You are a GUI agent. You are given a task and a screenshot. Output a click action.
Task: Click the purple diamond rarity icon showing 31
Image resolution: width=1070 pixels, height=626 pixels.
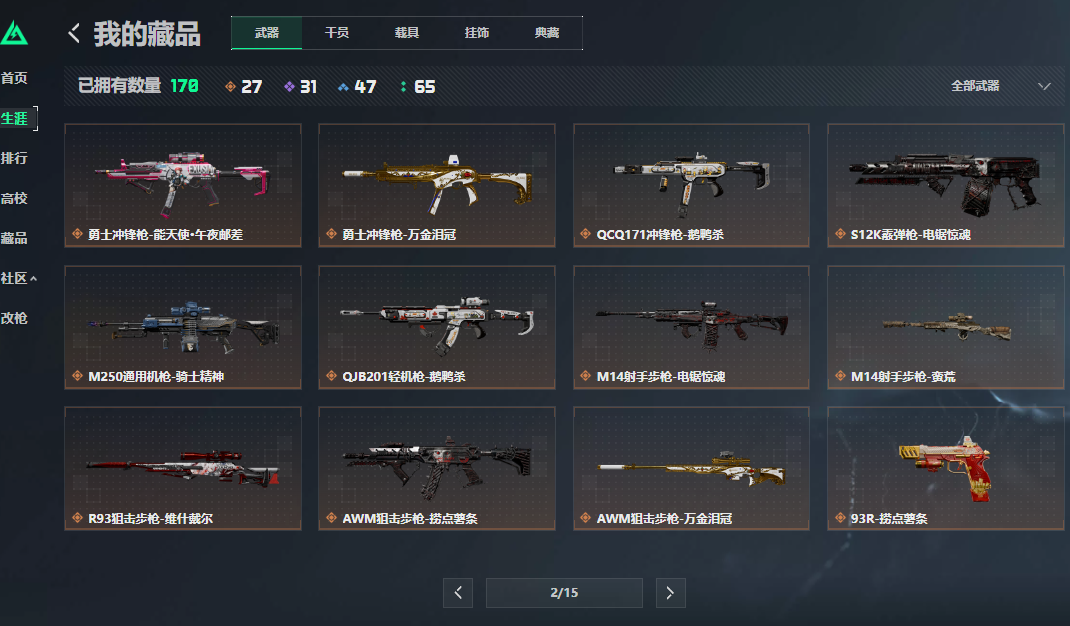pos(289,87)
